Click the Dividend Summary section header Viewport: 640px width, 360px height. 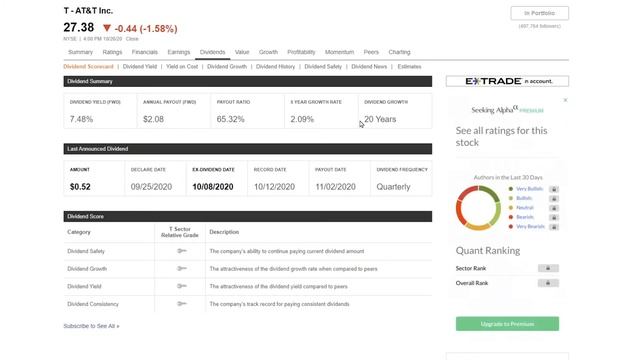pyautogui.click(x=248, y=81)
